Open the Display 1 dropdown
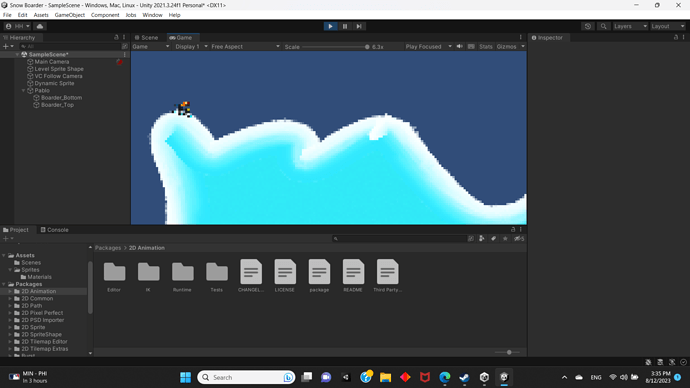The image size is (690, 388). [x=191, y=47]
